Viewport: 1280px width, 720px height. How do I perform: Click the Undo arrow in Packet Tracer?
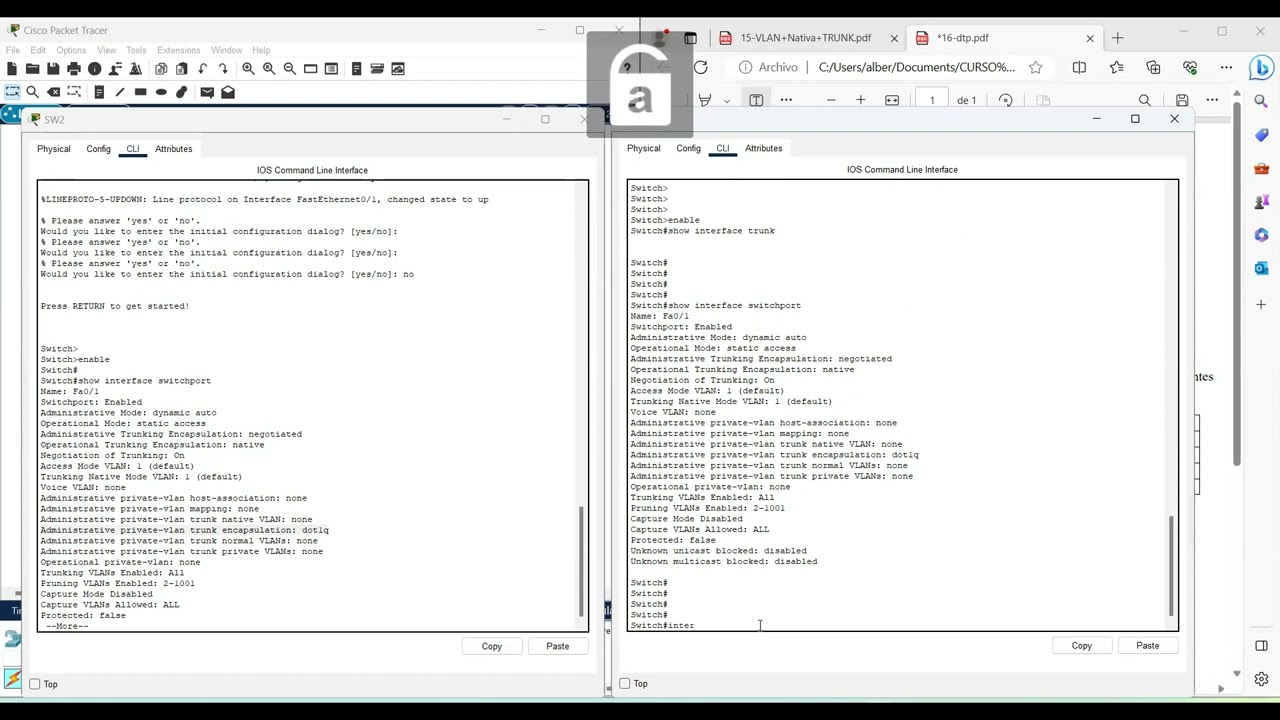click(x=203, y=69)
